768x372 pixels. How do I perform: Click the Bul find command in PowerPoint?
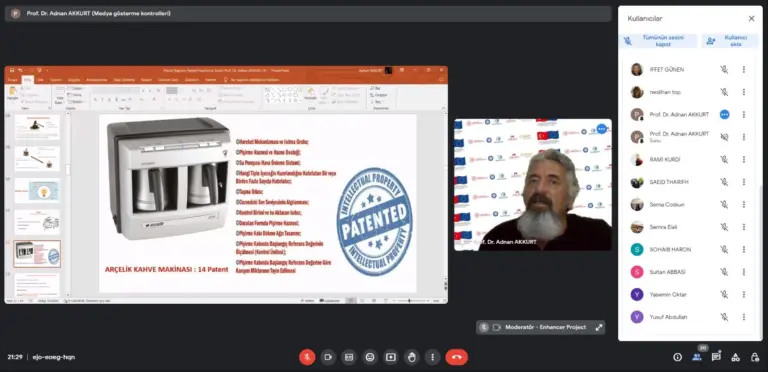click(376, 88)
